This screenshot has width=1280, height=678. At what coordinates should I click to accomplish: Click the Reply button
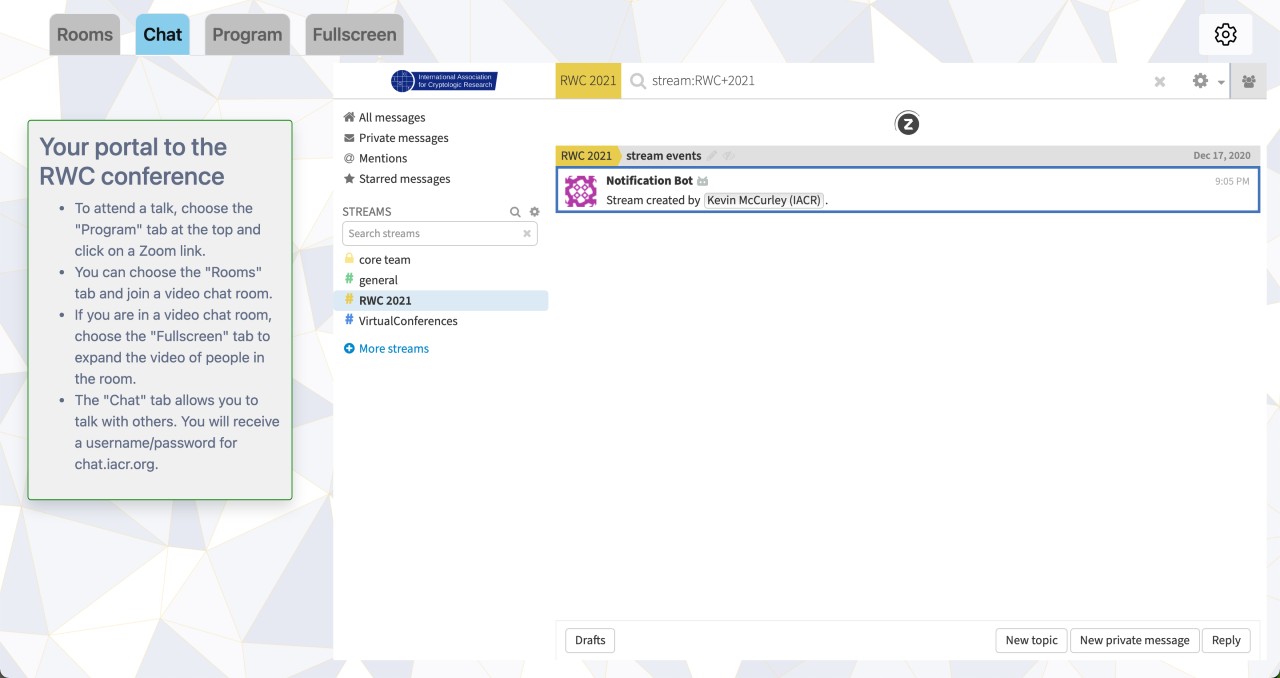(1226, 641)
